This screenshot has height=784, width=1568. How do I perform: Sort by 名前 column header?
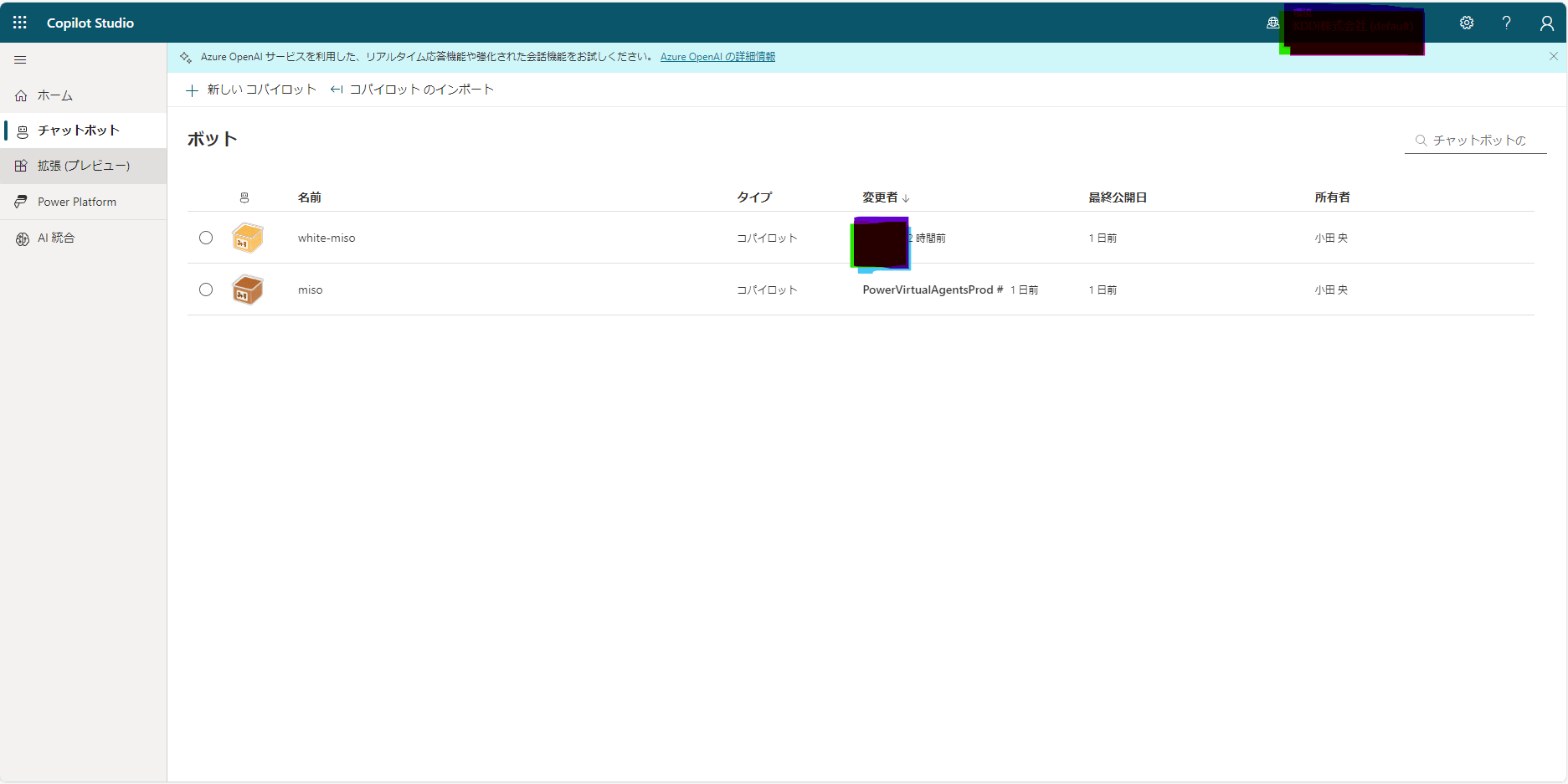pyautogui.click(x=310, y=197)
